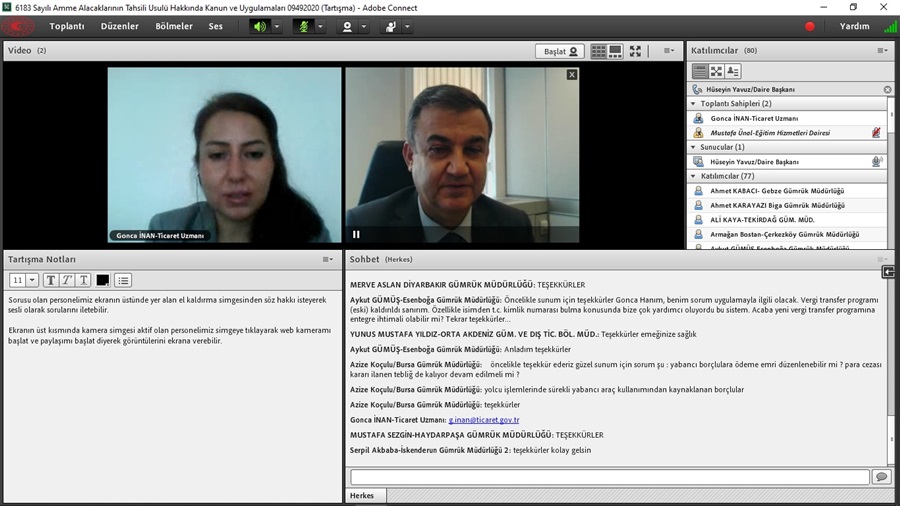Open the Toplantı menu
The width and height of the screenshot is (900, 506).
coord(67,26)
